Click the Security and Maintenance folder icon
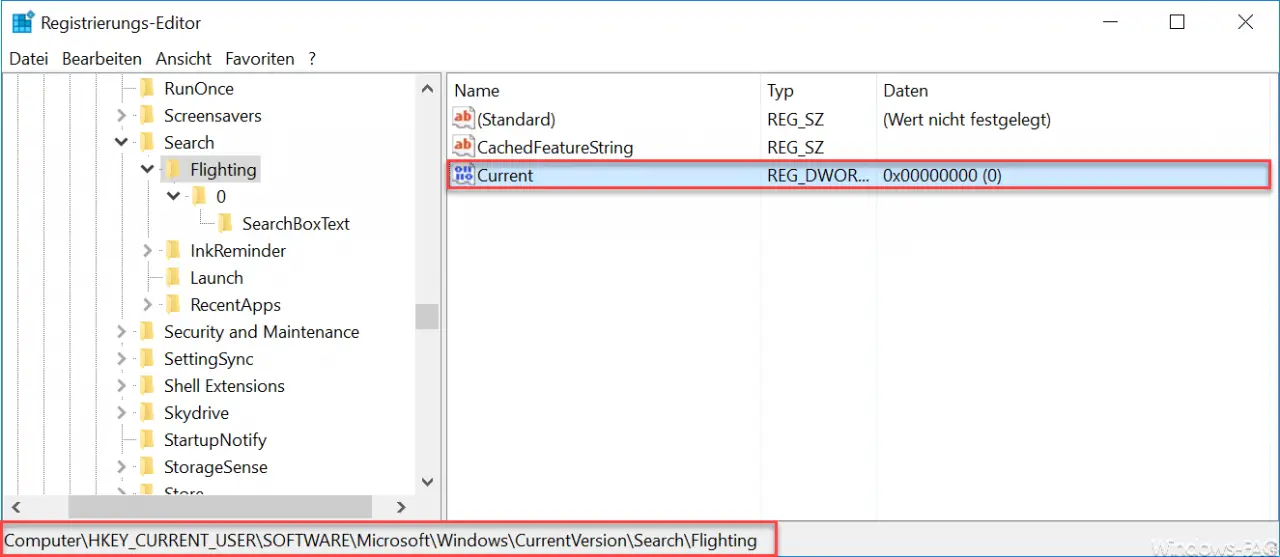This screenshot has height=557, width=1280. click(147, 331)
